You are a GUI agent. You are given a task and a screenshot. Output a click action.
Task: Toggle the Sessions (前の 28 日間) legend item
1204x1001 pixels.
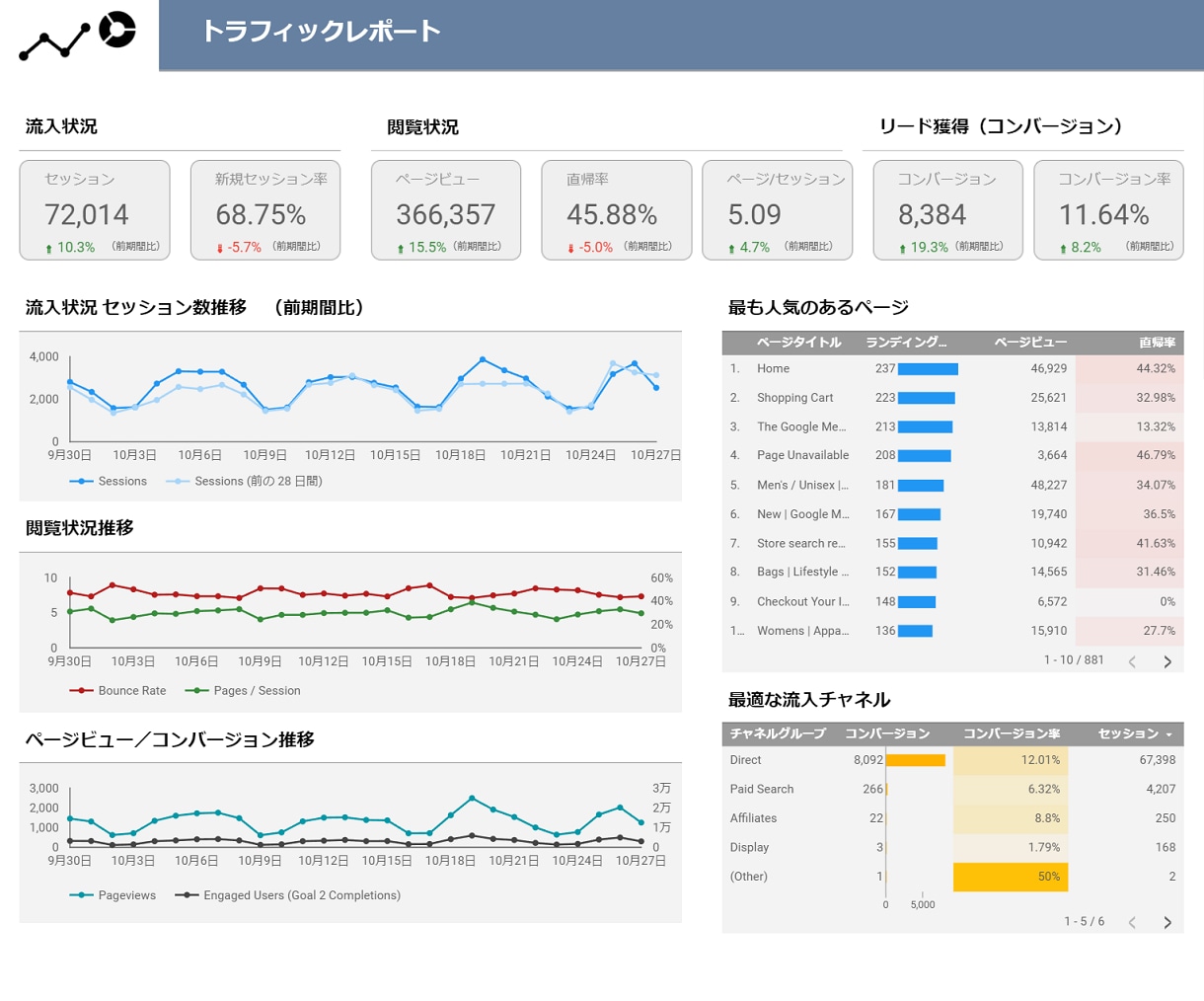coord(244,481)
